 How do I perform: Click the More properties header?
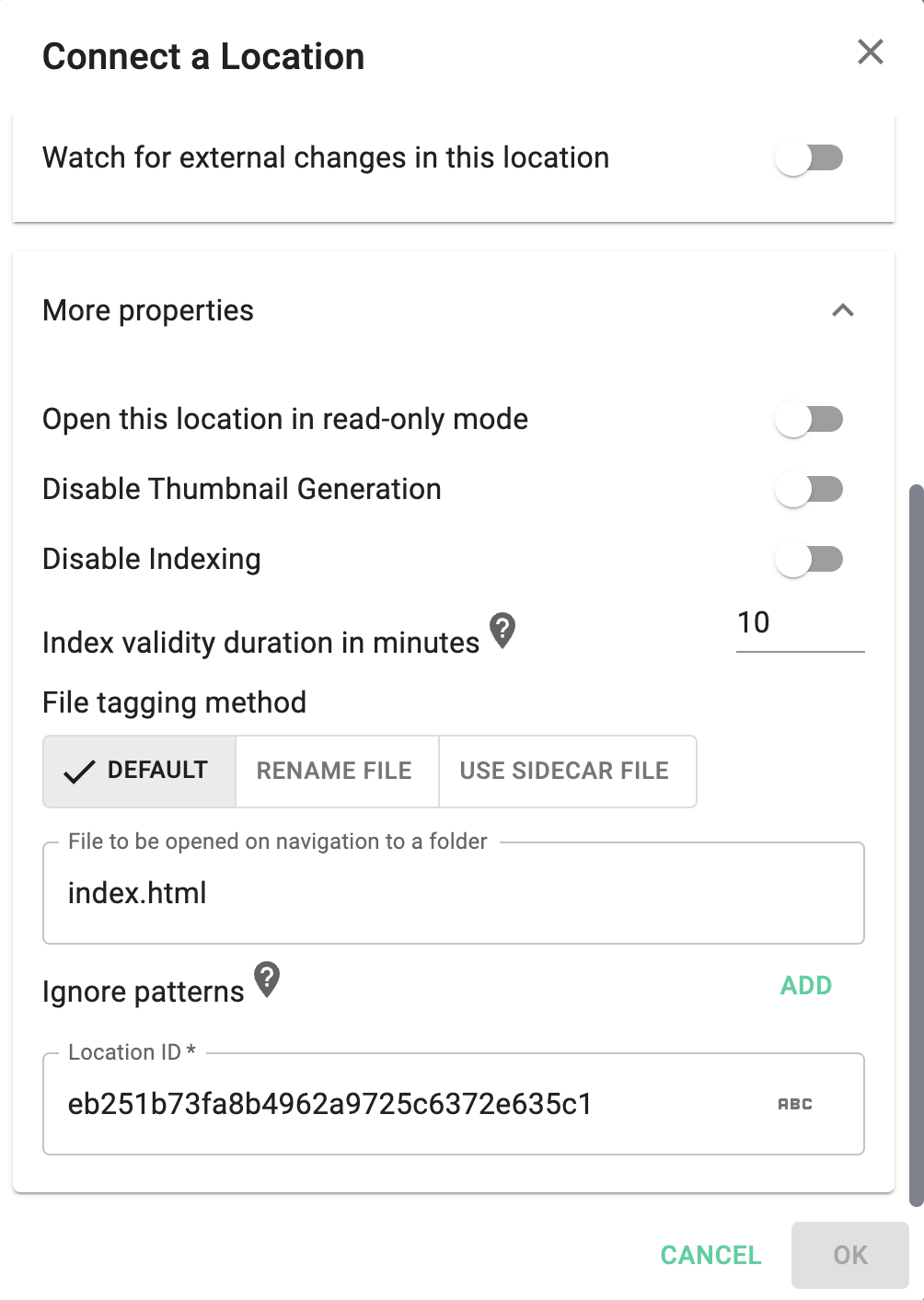148,311
